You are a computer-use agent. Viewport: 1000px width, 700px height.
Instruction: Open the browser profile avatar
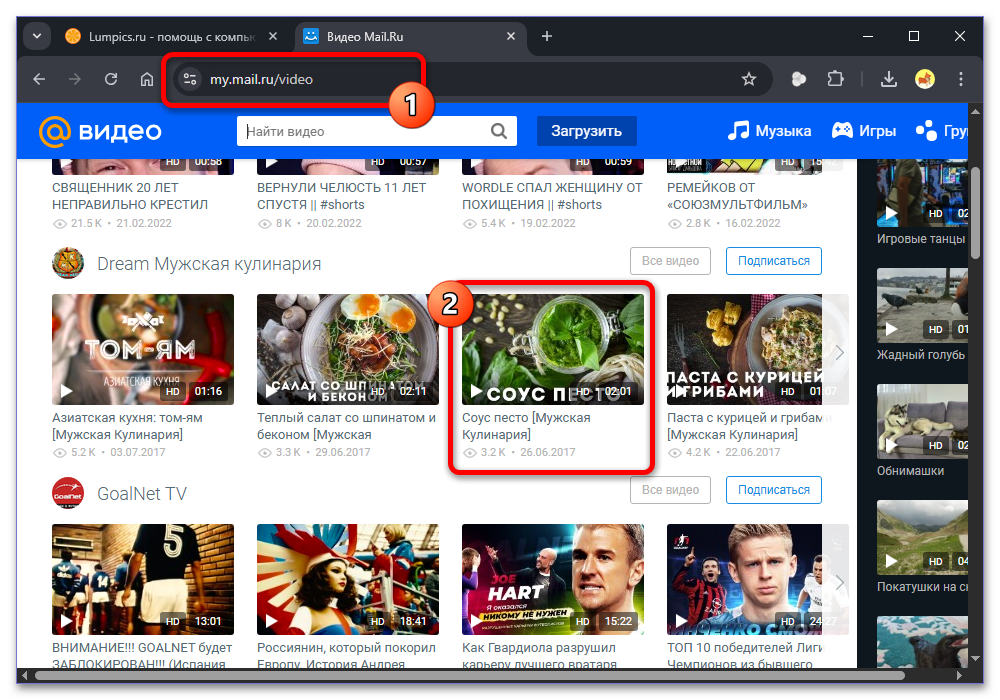[925, 79]
